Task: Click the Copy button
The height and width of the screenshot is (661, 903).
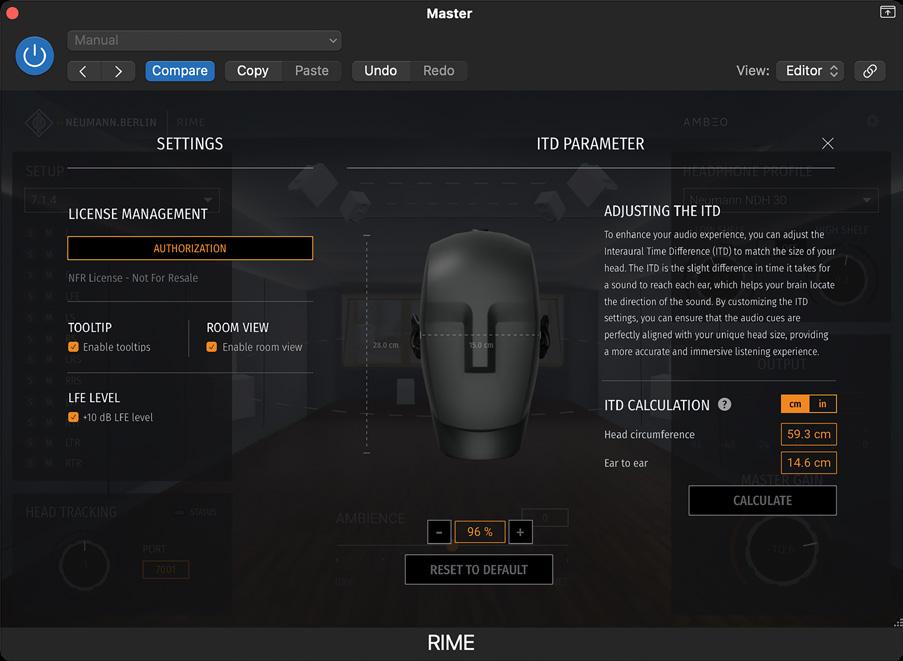Action: [253, 71]
